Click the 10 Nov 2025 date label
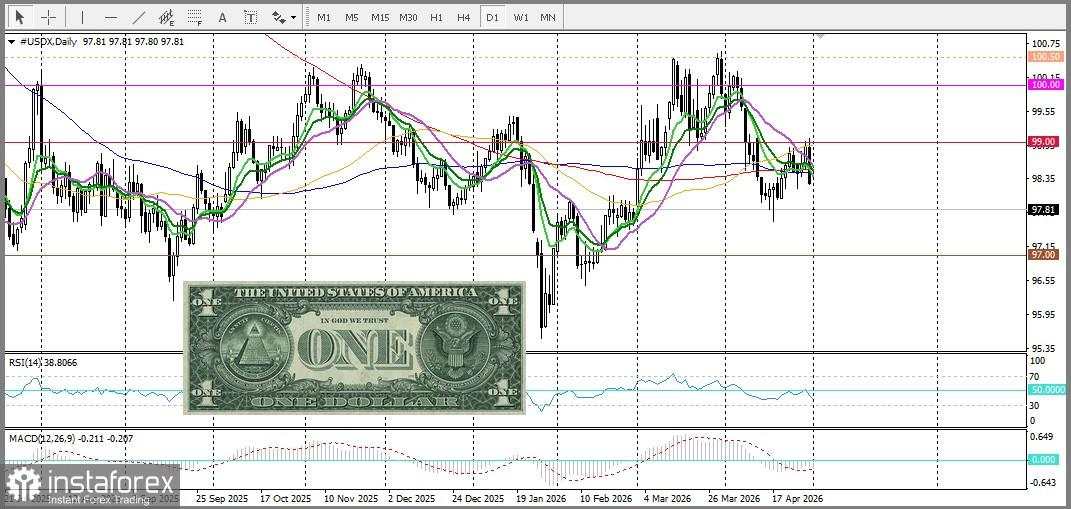Viewport: 1071px width, 509px height. pyautogui.click(x=352, y=498)
